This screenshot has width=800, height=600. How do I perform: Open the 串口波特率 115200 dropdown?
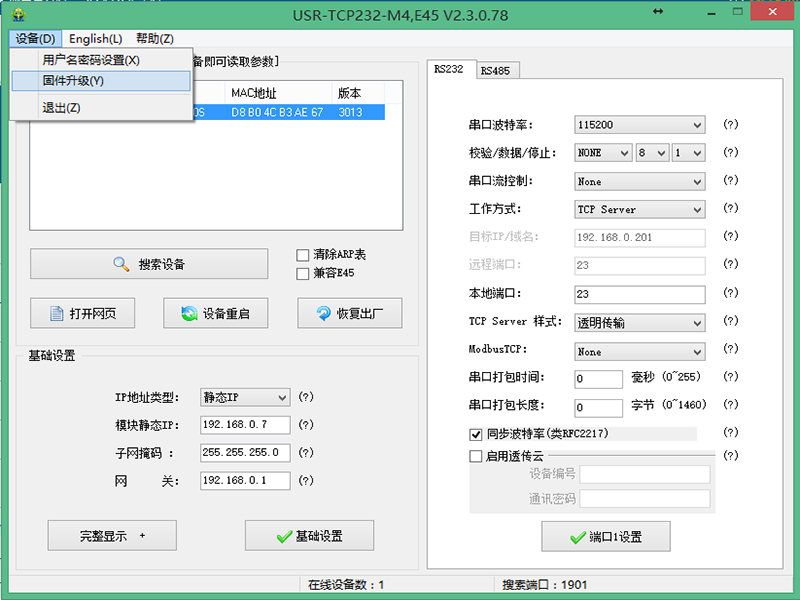(x=640, y=125)
